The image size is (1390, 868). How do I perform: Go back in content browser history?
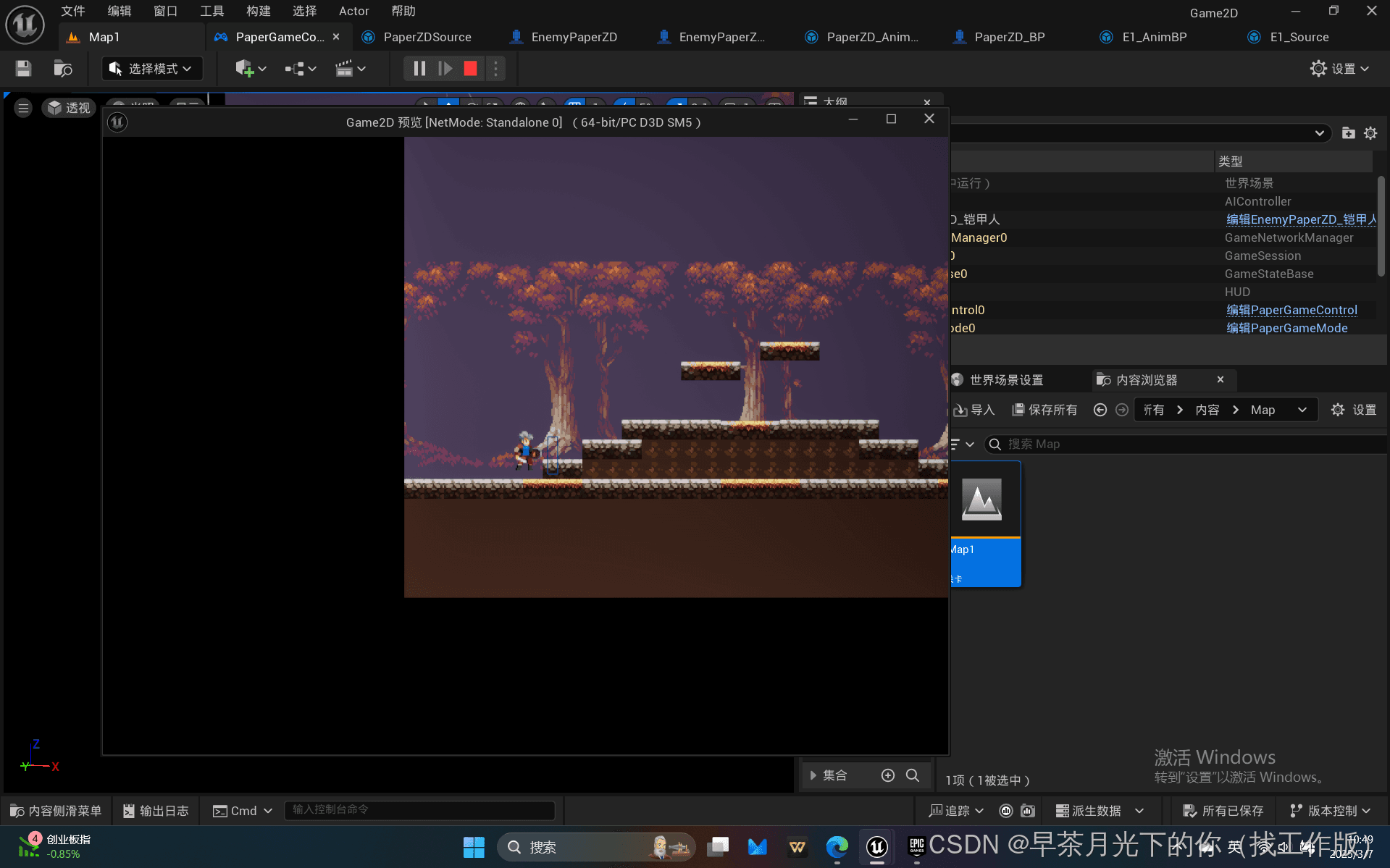click(1100, 410)
